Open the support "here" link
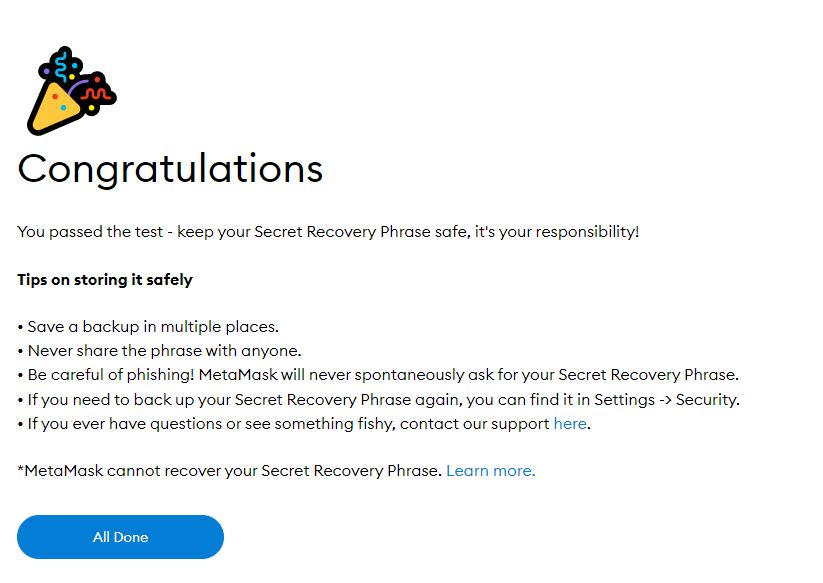The image size is (823, 583). [x=570, y=423]
